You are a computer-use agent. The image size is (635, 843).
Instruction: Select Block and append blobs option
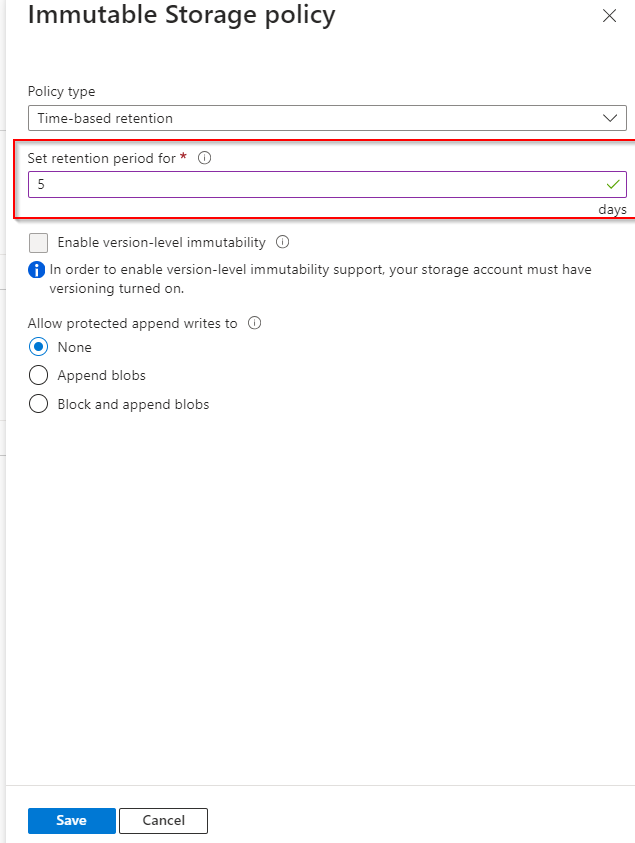(x=39, y=405)
